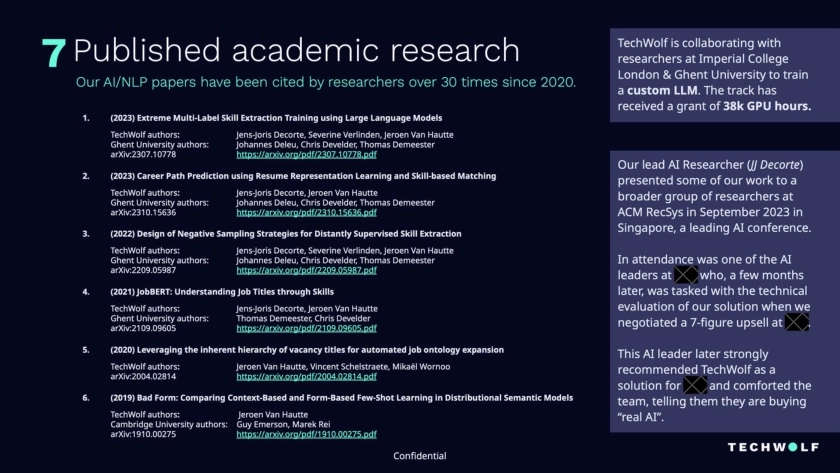The image size is (840, 473).
Task: Click the bold "38k GPU hours" text
Action: 767,106
